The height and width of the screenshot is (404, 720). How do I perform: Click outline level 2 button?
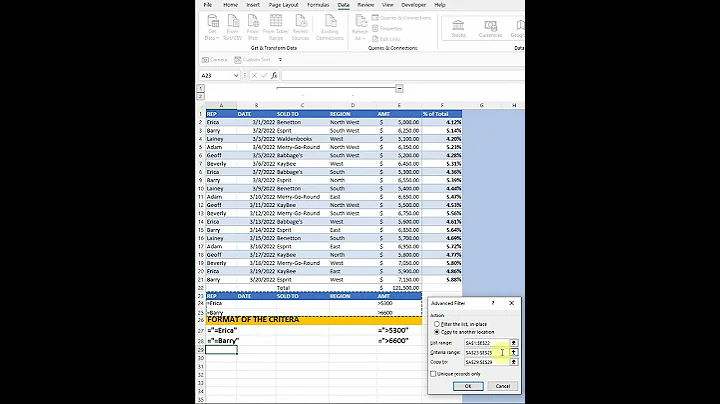pos(201,96)
